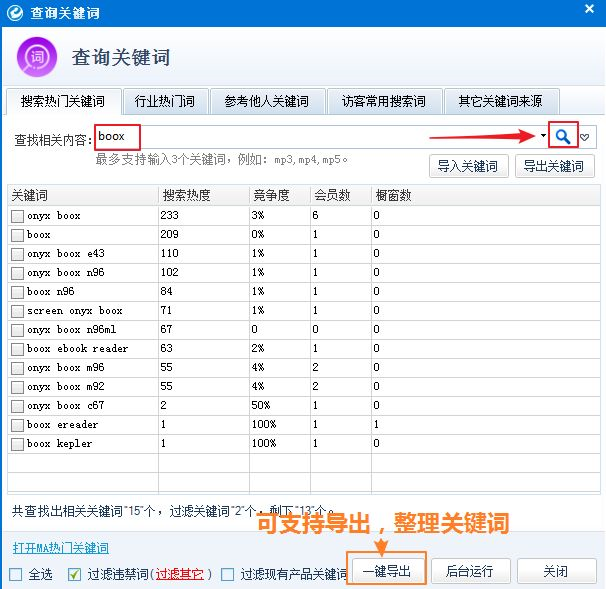This screenshot has width=606, height=589.
Task: Tick checkbox for onyx boox row with heat 233
Action: (x=17, y=216)
